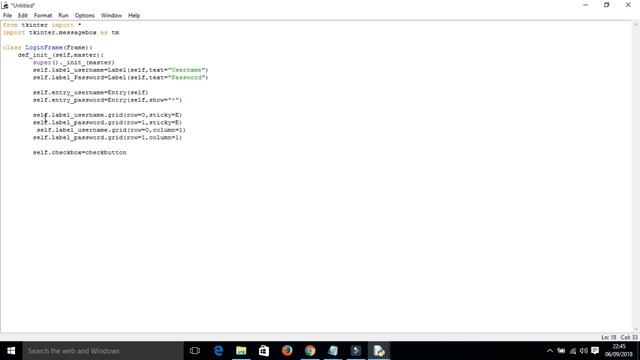Screen dimensions: 640x360
Task: Click the 'def_init_(self,master):' line
Action: click(x=61, y=55)
